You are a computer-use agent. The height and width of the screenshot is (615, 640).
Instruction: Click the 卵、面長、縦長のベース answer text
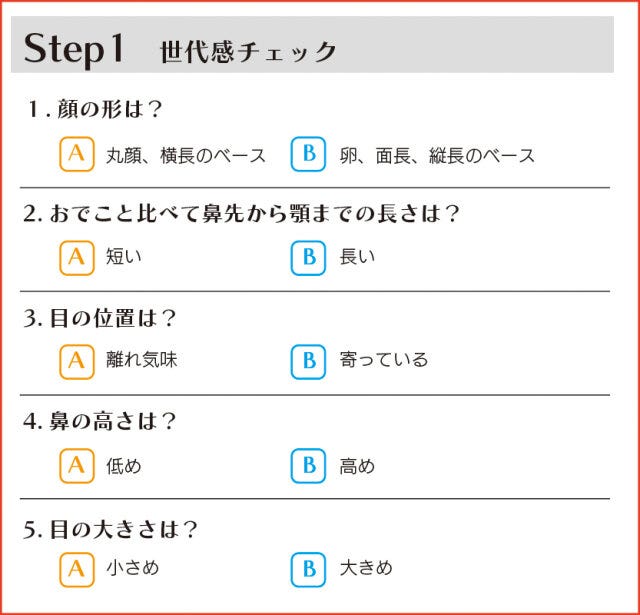437,155
